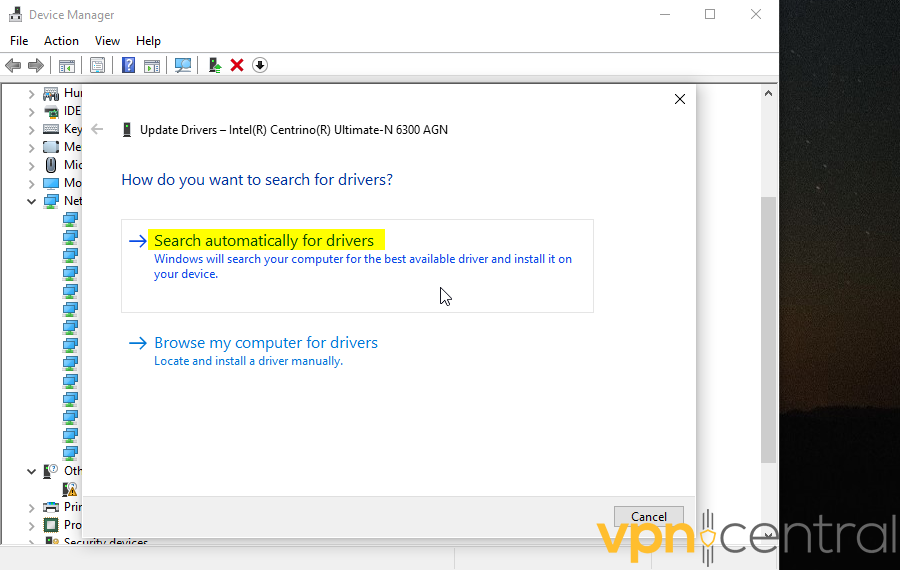
Task: Select the Mice category icon
Action: click(x=51, y=165)
